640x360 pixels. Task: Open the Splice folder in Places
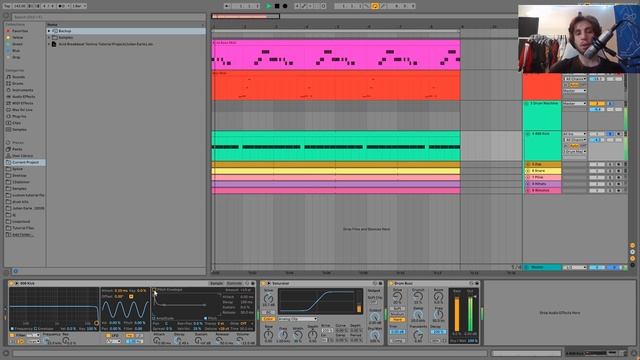click(18, 169)
